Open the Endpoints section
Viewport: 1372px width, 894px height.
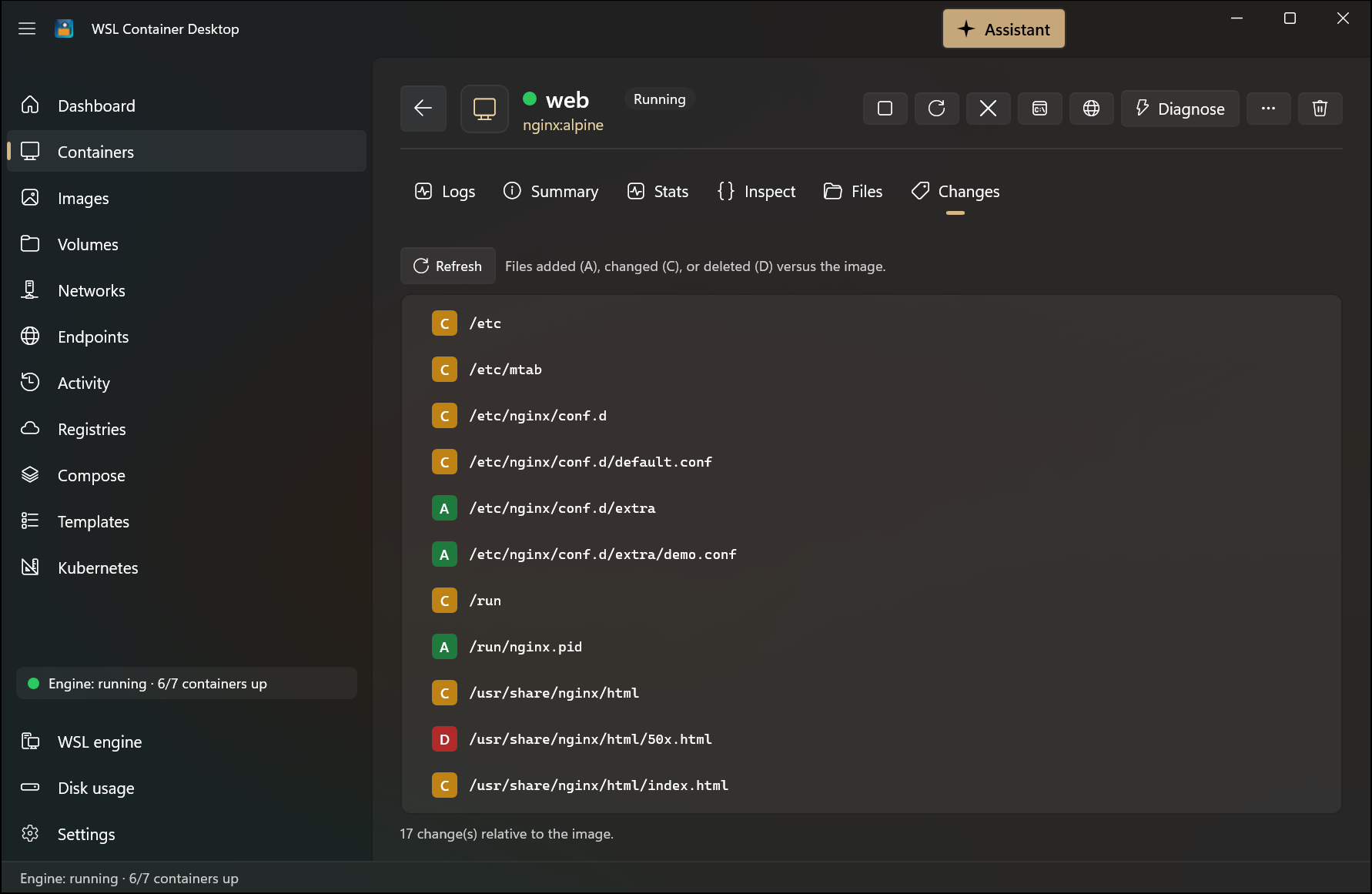coord(186,337)
